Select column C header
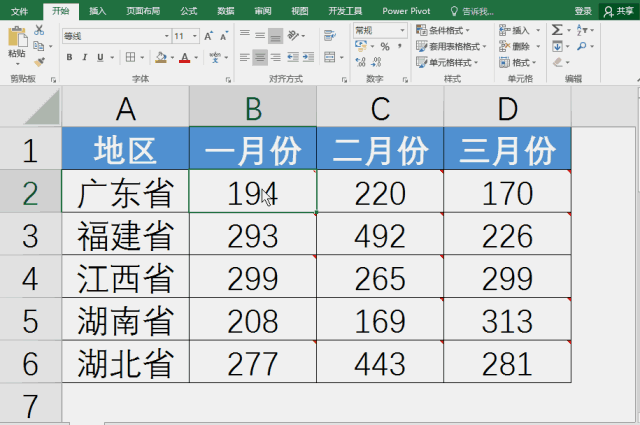 click(380, 109)
